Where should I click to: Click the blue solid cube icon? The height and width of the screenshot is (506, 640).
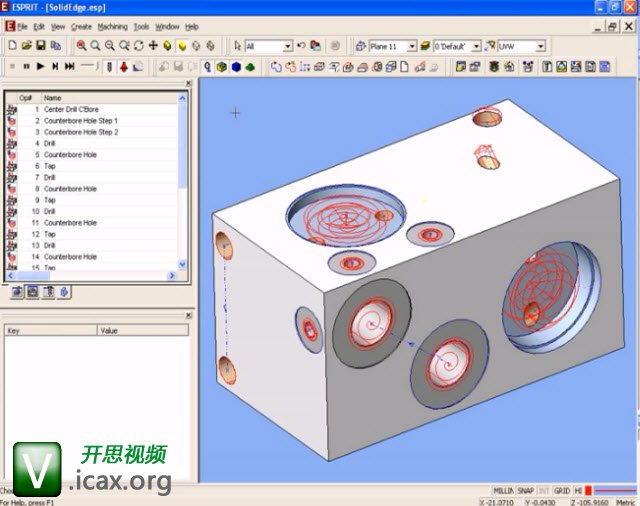tap(236, 67)
